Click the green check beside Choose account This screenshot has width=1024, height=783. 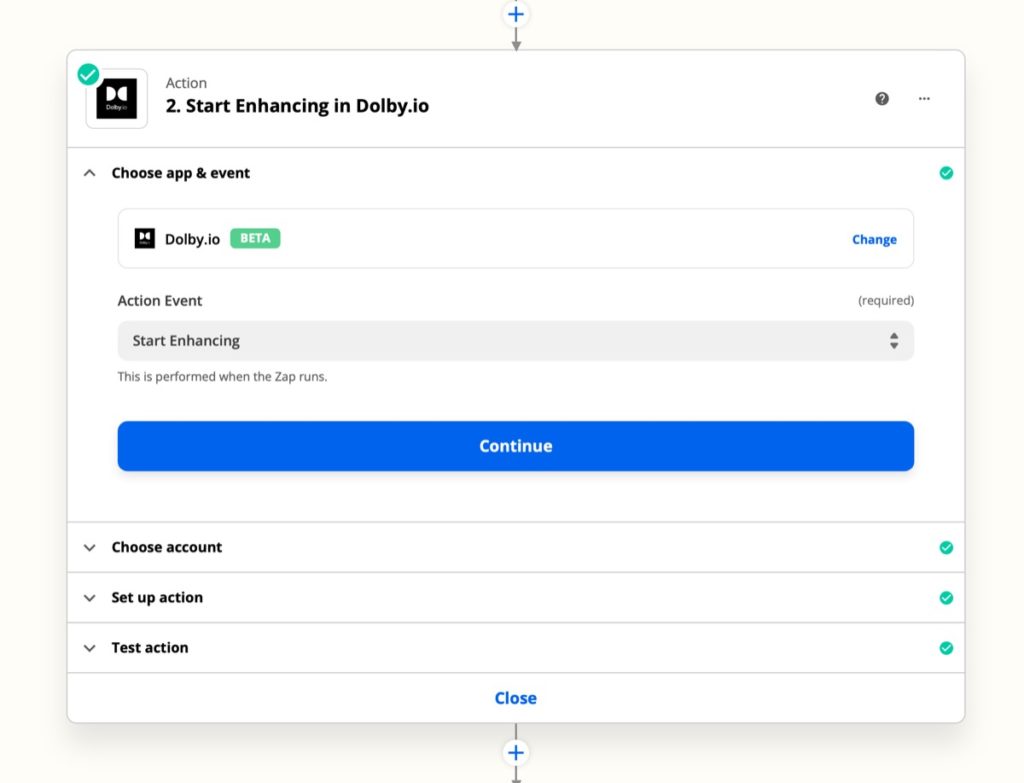[x=946, y=548]
